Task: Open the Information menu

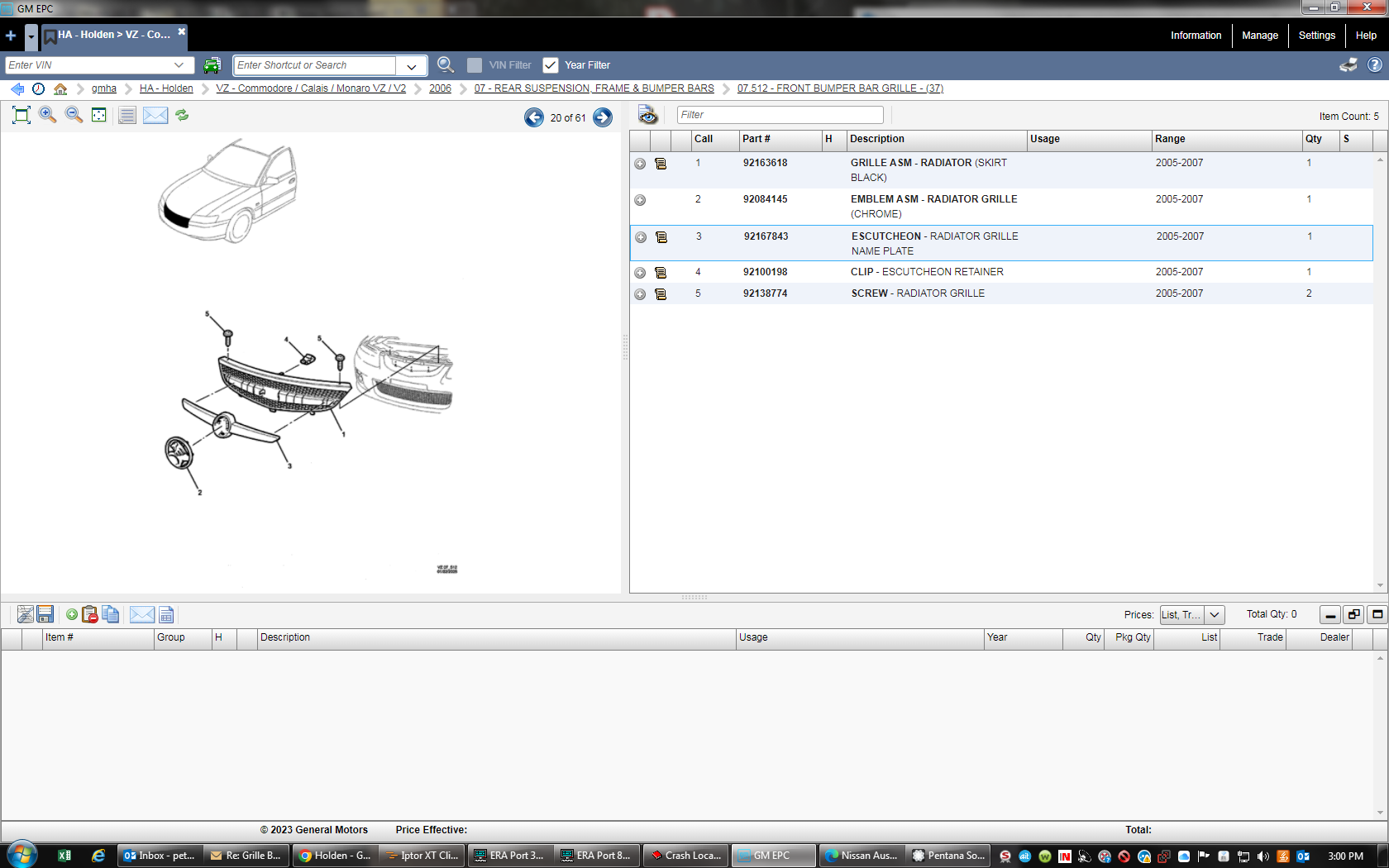Action: pos(1196,36)
